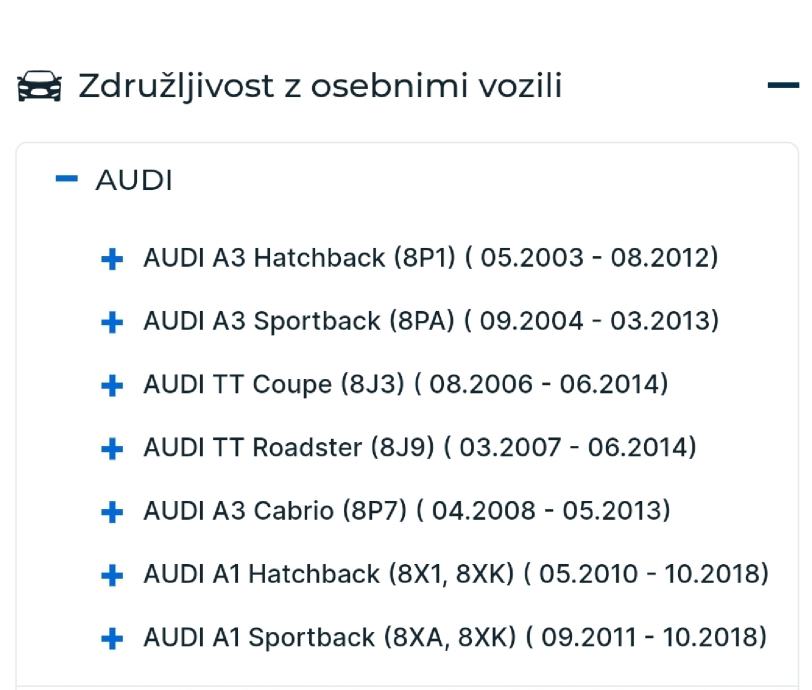Click the Združljivost z osebnimi vozili heading
The image size is (812, 690).
[320, 87]
